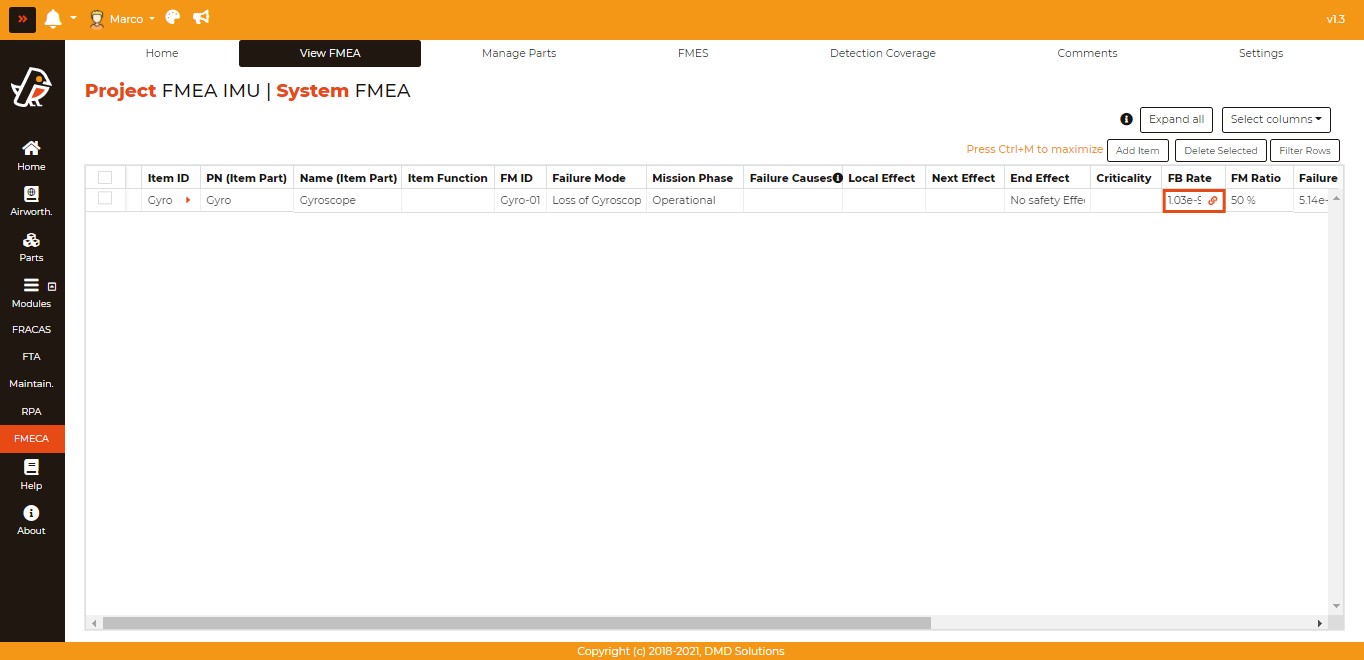Click the link icon in FB Rate cell
The width and height of the screenshot is (1364, 660).
pos(1213,201)
